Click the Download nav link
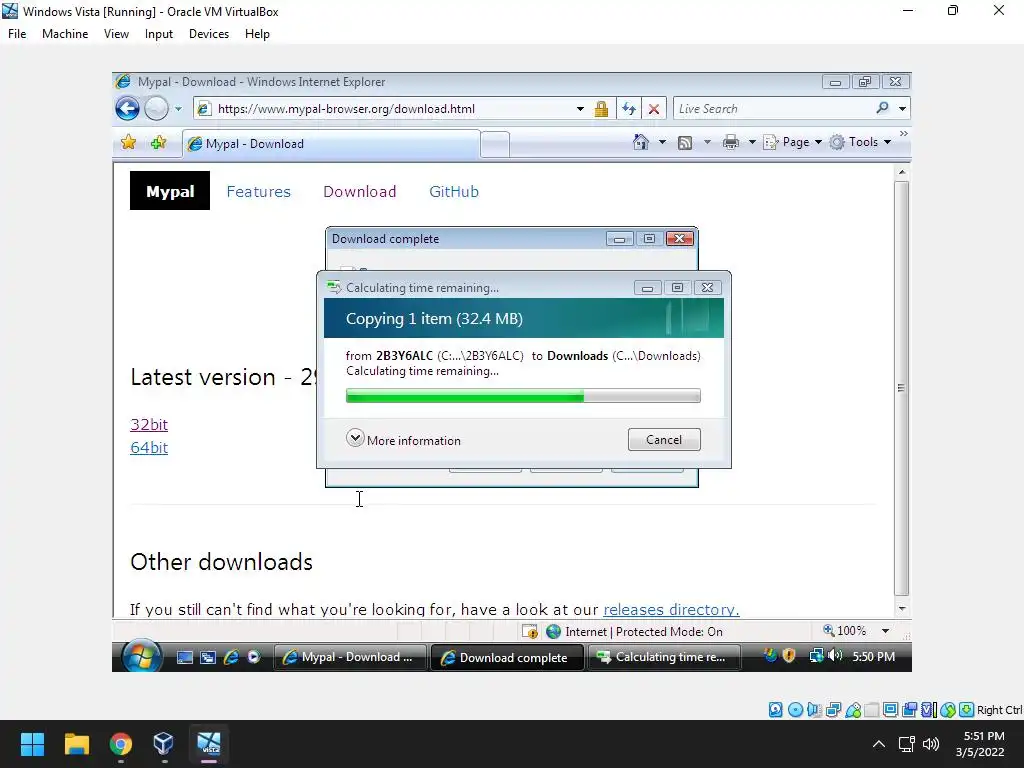Viewport: 1024px width, 768px height. click(360, 191)
